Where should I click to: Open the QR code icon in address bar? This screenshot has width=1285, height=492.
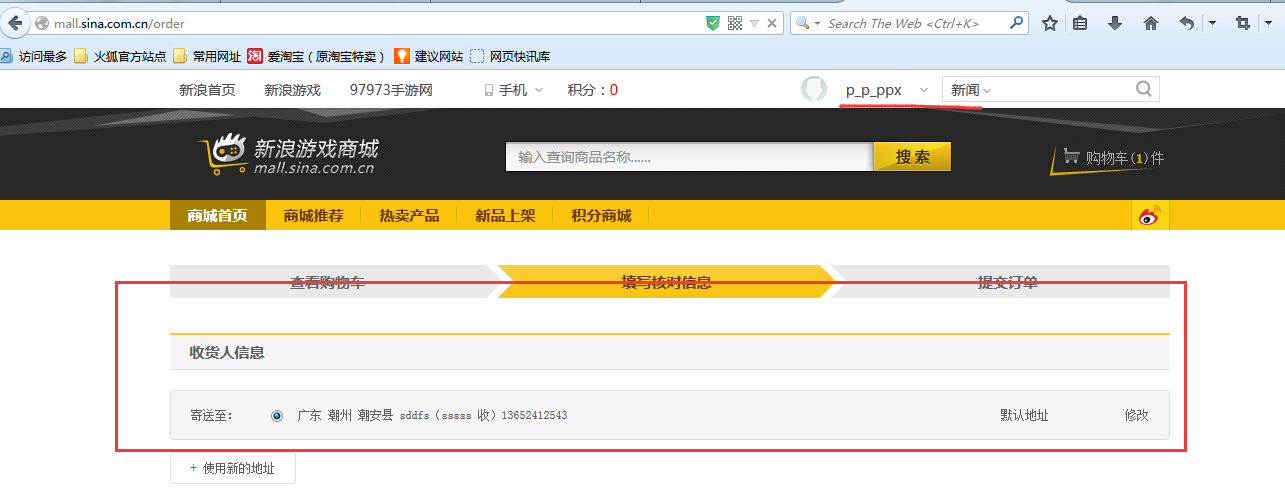[735, 23]
